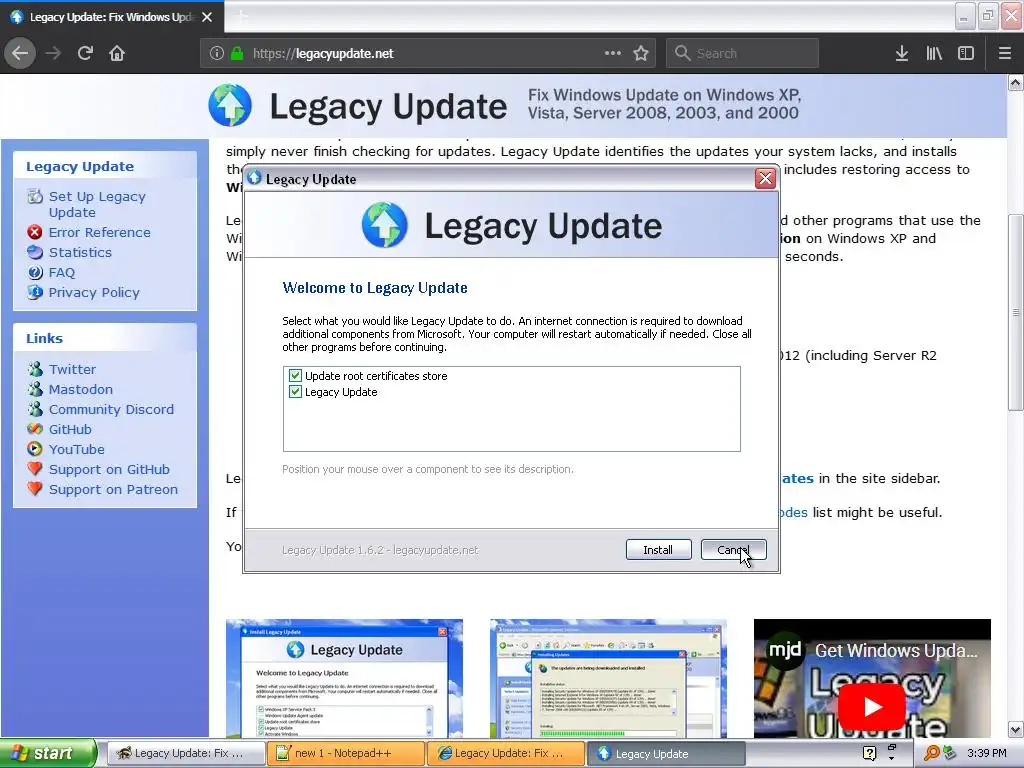Open the Privacy Policy link
The height and width of the screenshot is (768, 1024).
(94, 293)
